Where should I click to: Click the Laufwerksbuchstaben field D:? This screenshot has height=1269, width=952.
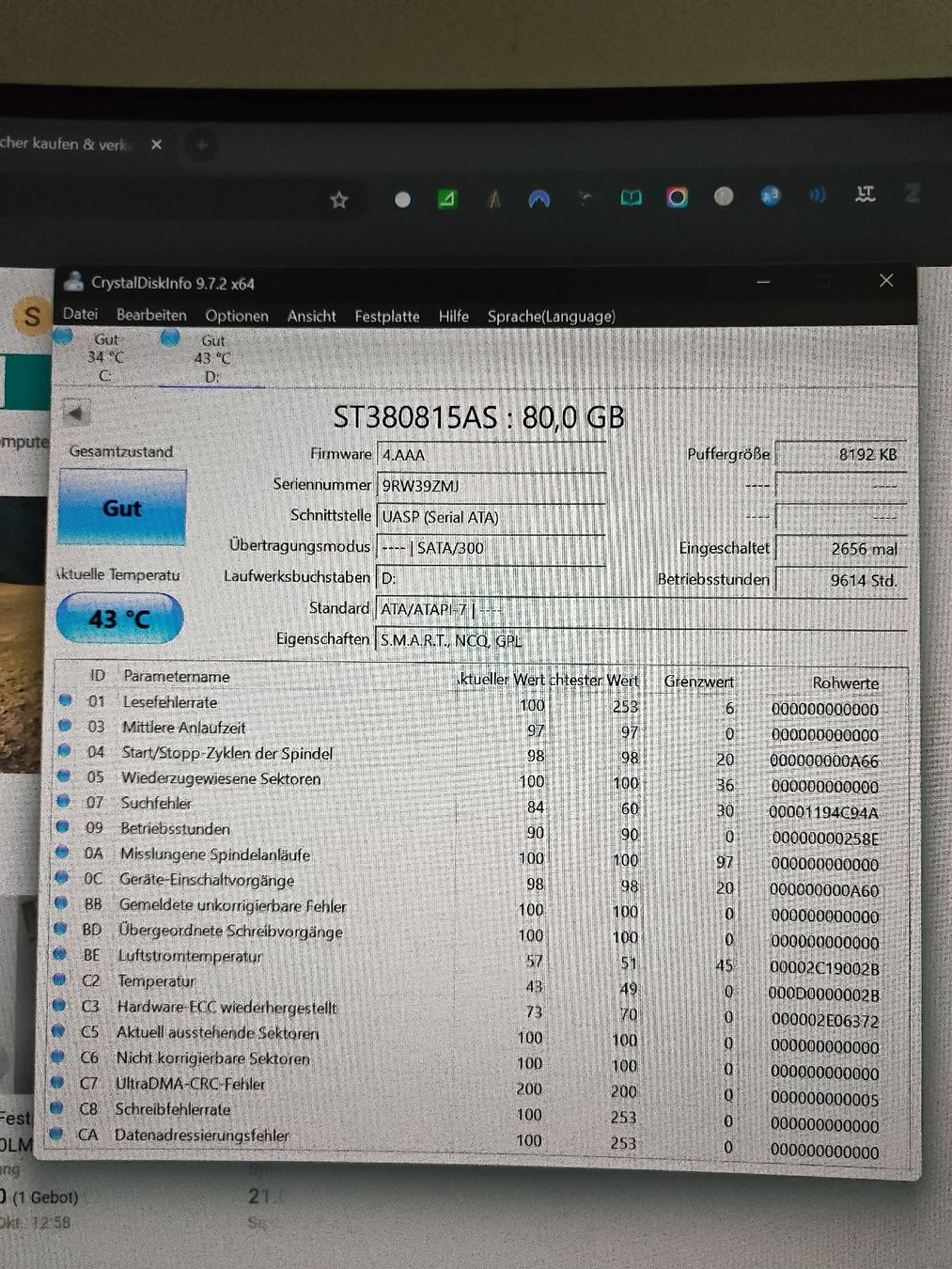pos(491,578)
